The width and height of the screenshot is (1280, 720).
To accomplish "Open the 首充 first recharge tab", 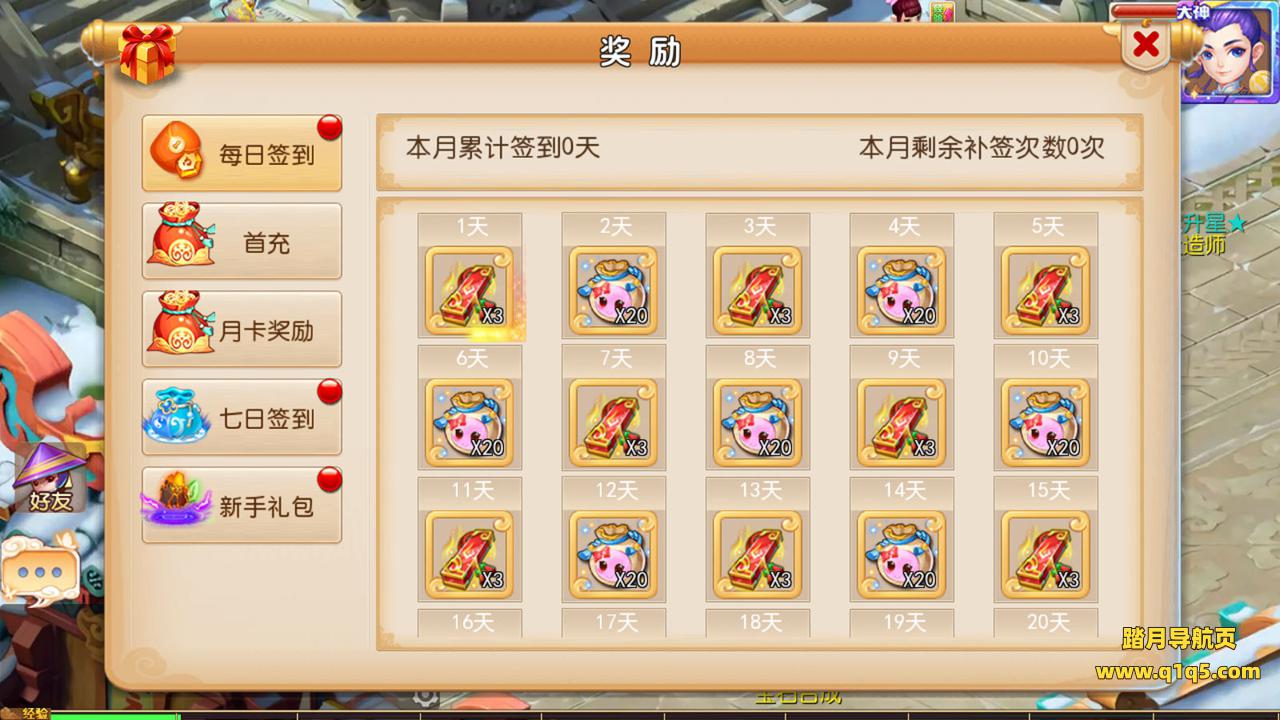I will coord(242,241).
